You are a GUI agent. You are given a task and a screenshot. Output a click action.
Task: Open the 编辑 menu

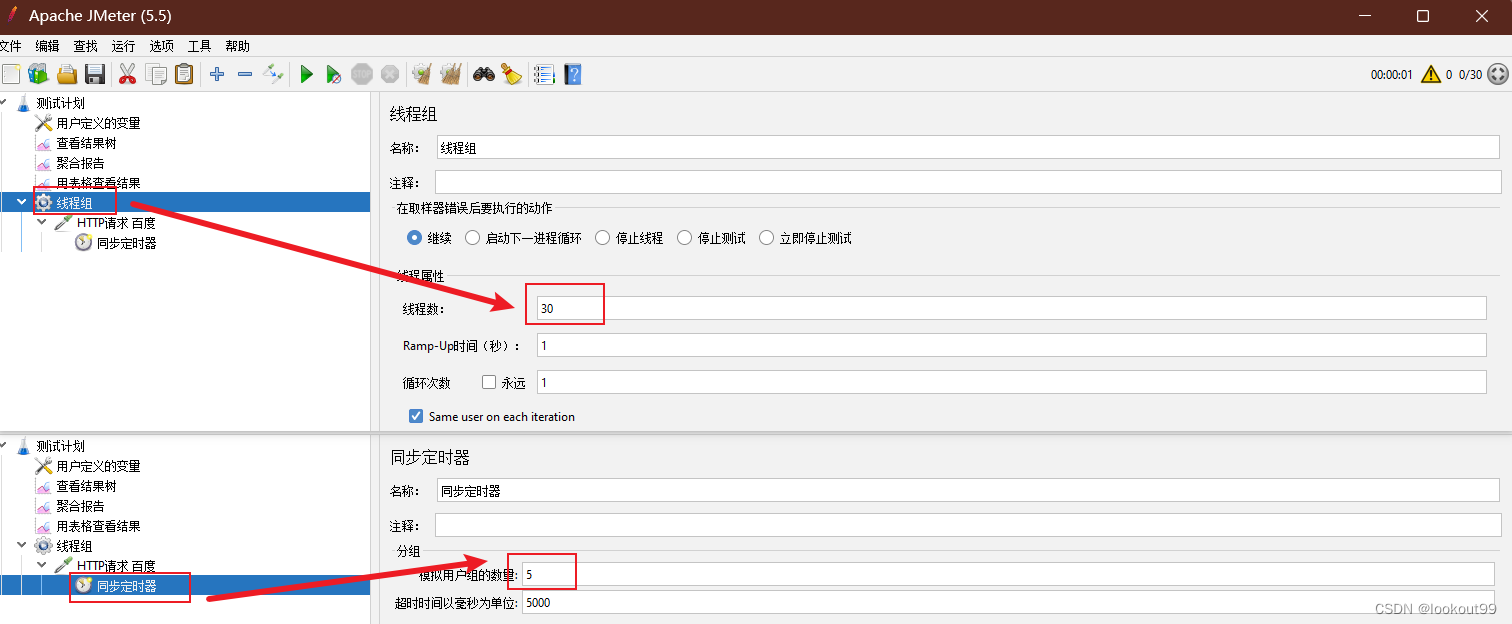pos(47,46)
